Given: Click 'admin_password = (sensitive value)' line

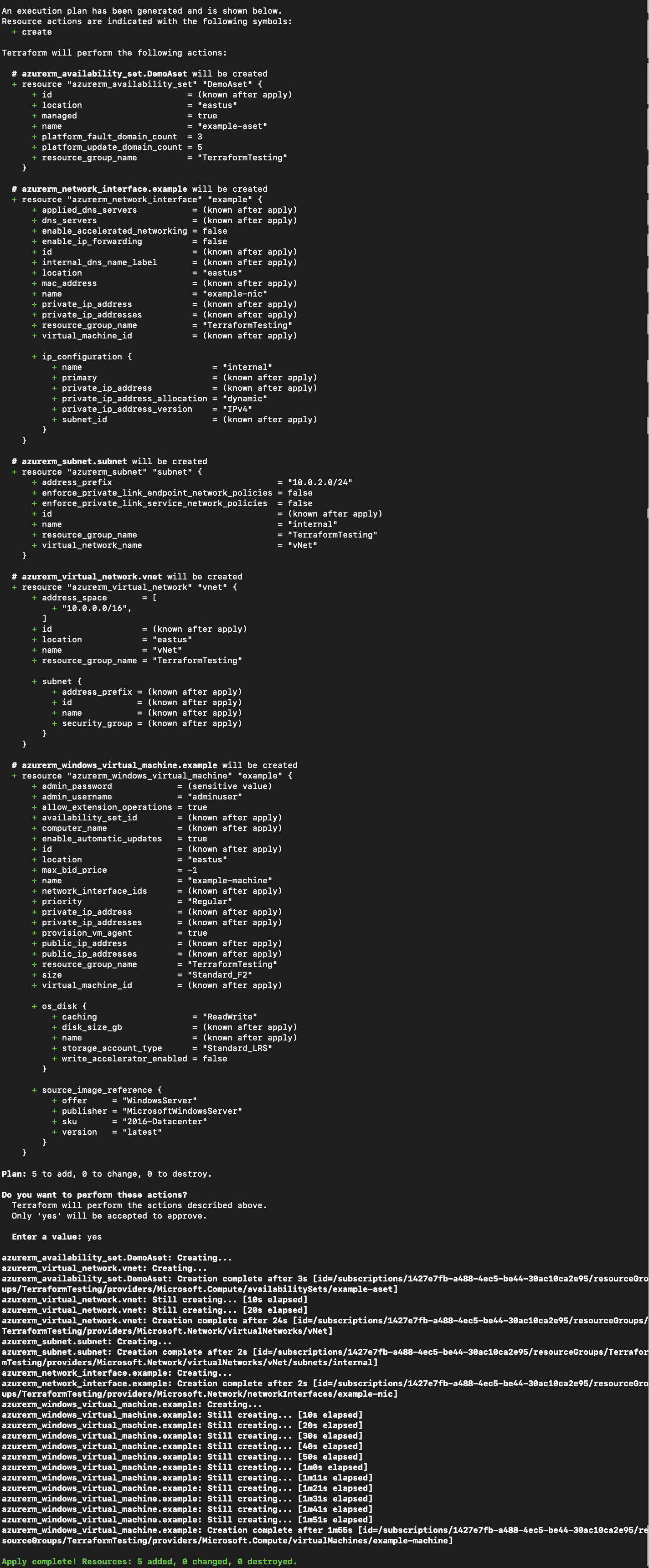Looking at the screenshot, I should click(152, 786).
